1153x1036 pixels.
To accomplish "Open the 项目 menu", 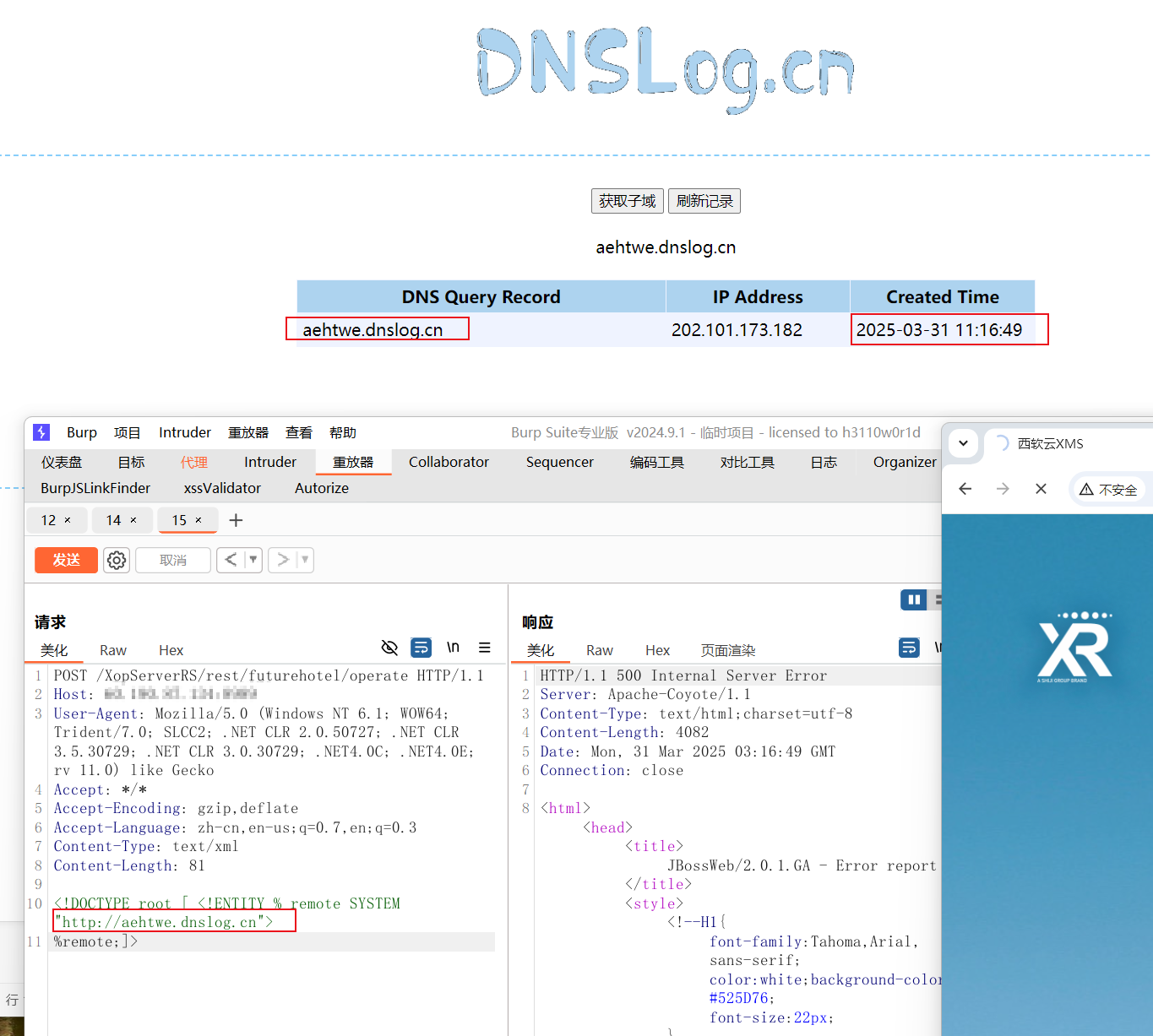I will coord(128,432).
